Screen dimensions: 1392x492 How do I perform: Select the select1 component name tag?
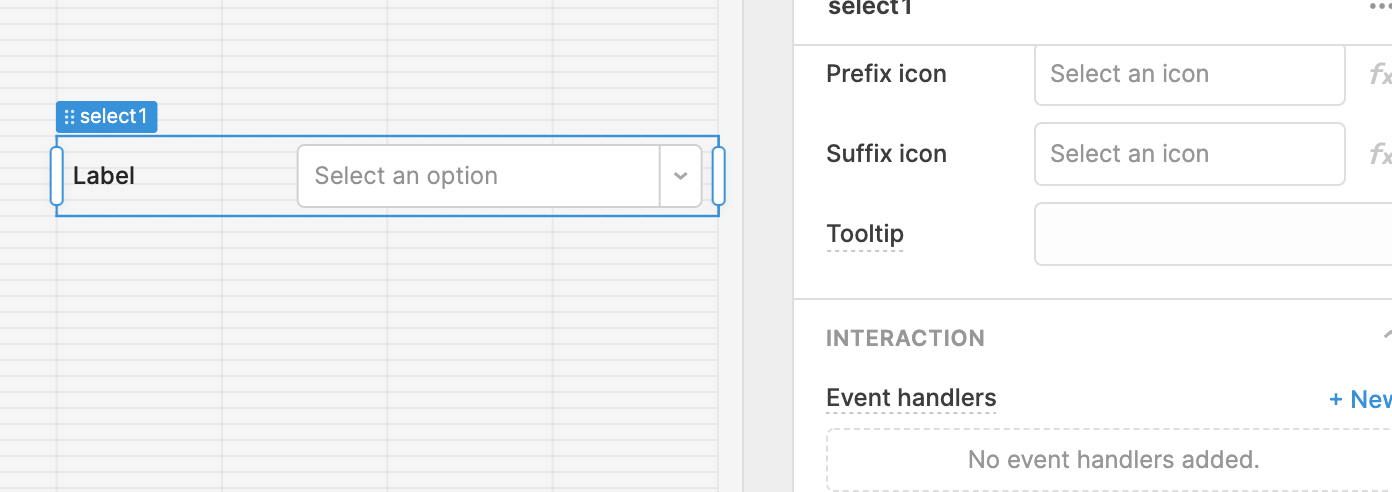113,117
